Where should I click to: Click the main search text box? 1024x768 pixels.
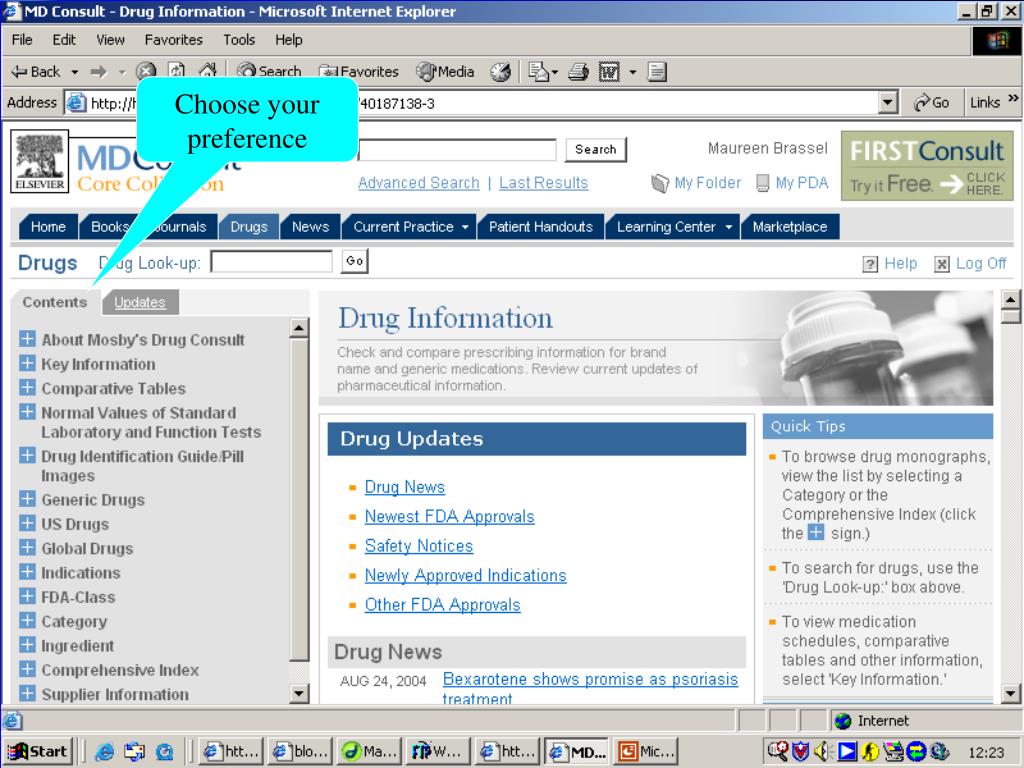(x=457, y=150)
